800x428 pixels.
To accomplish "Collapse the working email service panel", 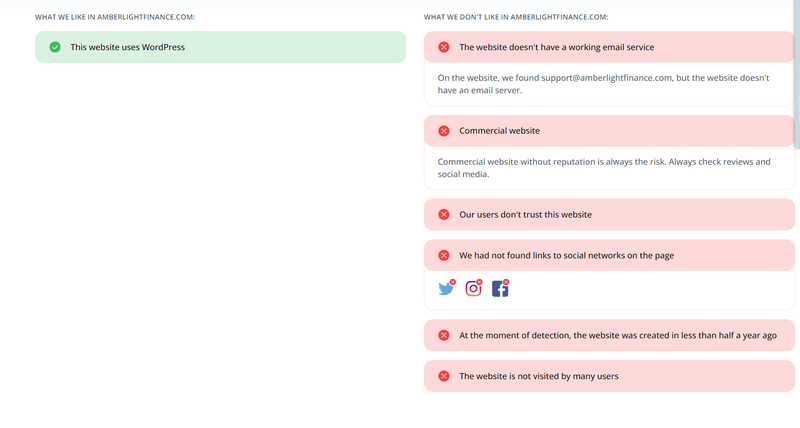I will (x=609, y=47).
